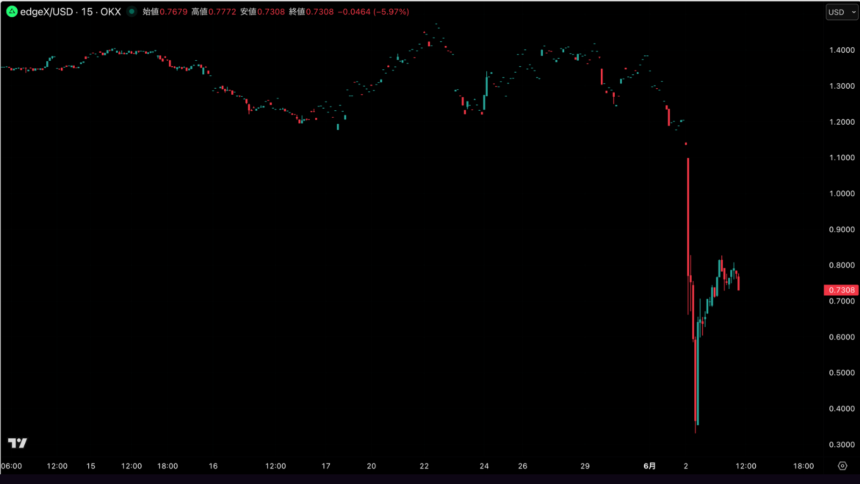Click the 24 date axis label
Image resolution: width=860 pixels, height=484 pixels.
tap(484, 466)
